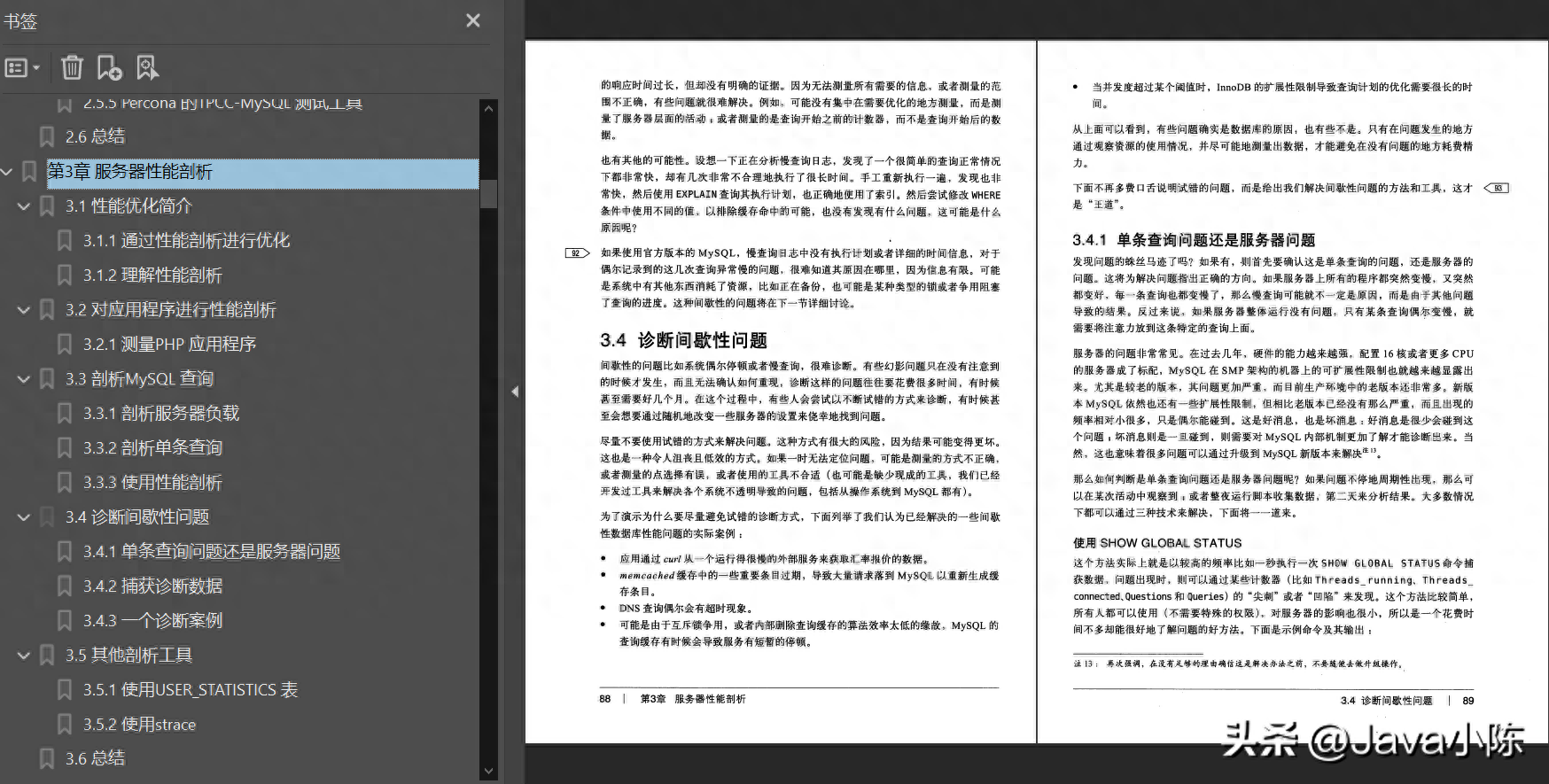Screen dimensions: 1549x784
Task: Click the bookmarks scrollbar down arrow
Action: [488, 772]
